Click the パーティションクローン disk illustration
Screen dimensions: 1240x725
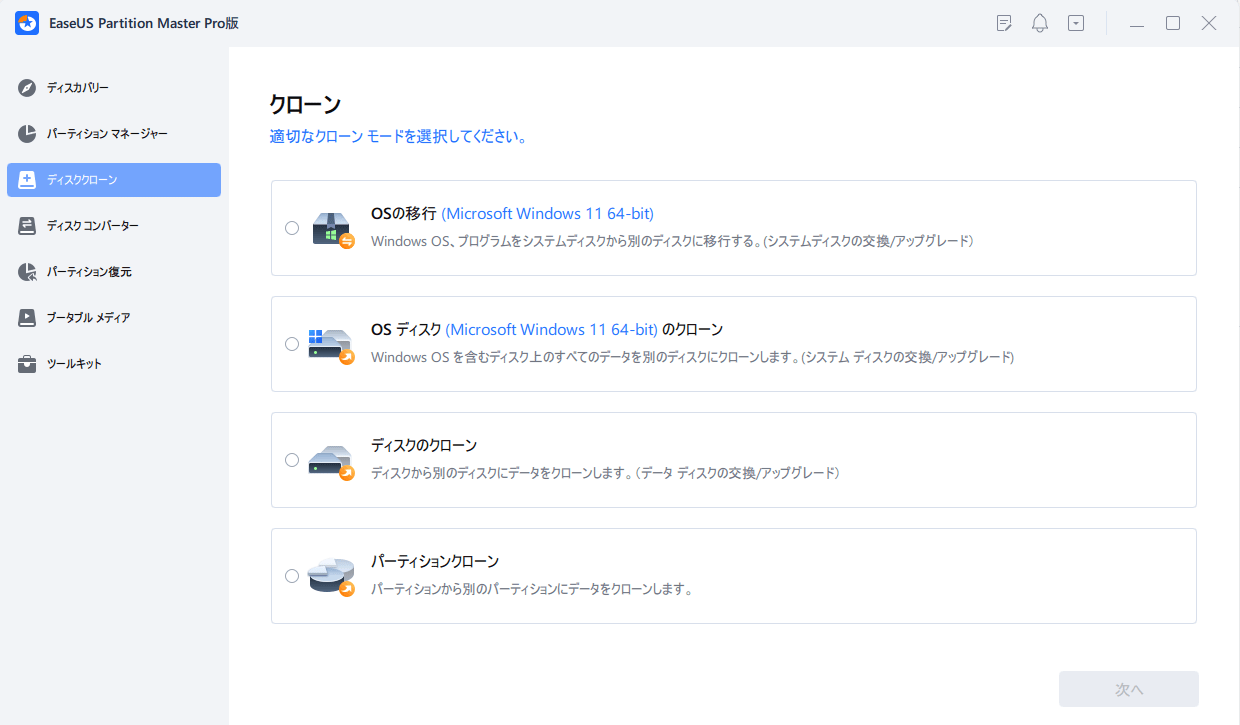(x=332, y=576)
